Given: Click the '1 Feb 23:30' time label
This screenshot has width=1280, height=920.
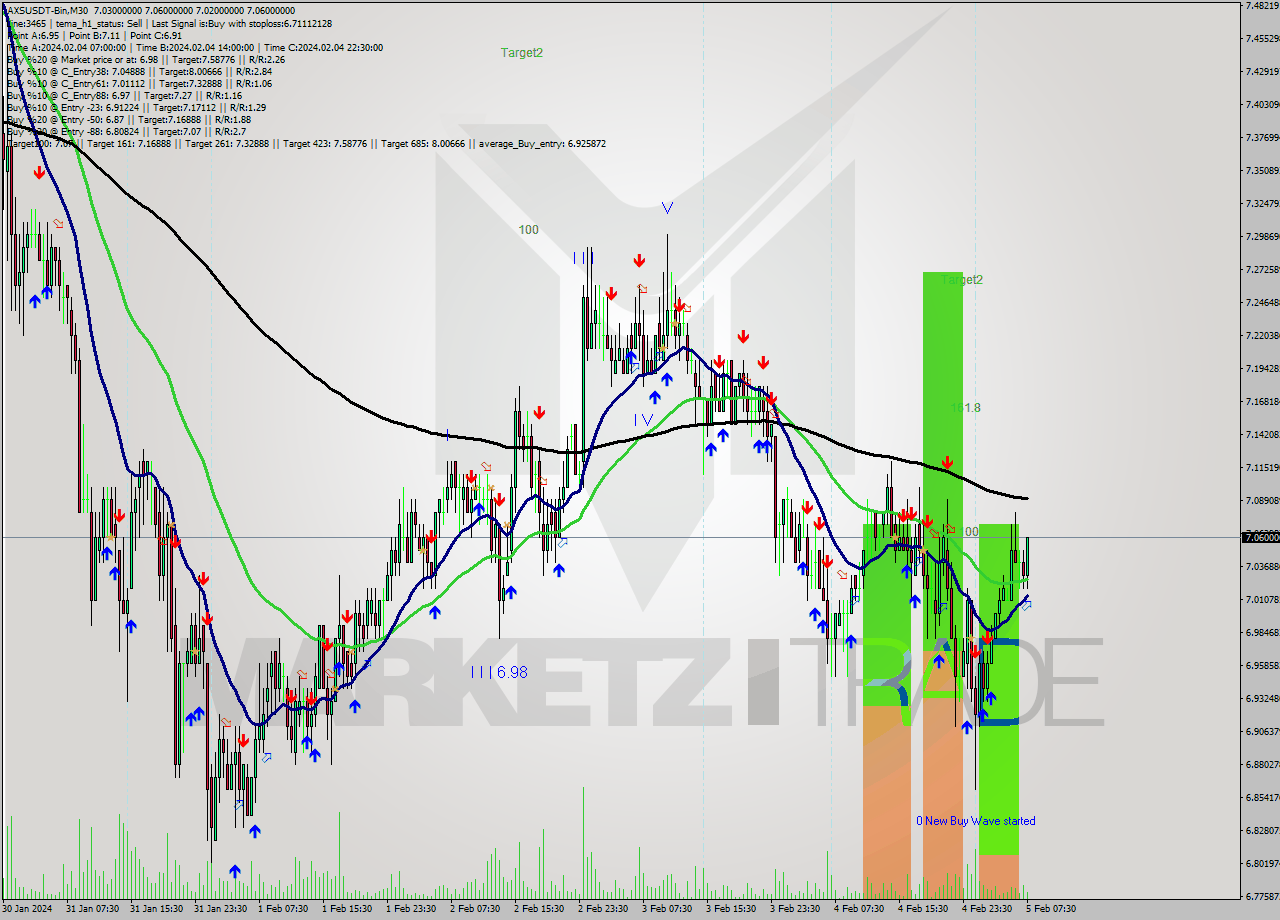Looking at the screenshot, I should click(x=411, y=909).
